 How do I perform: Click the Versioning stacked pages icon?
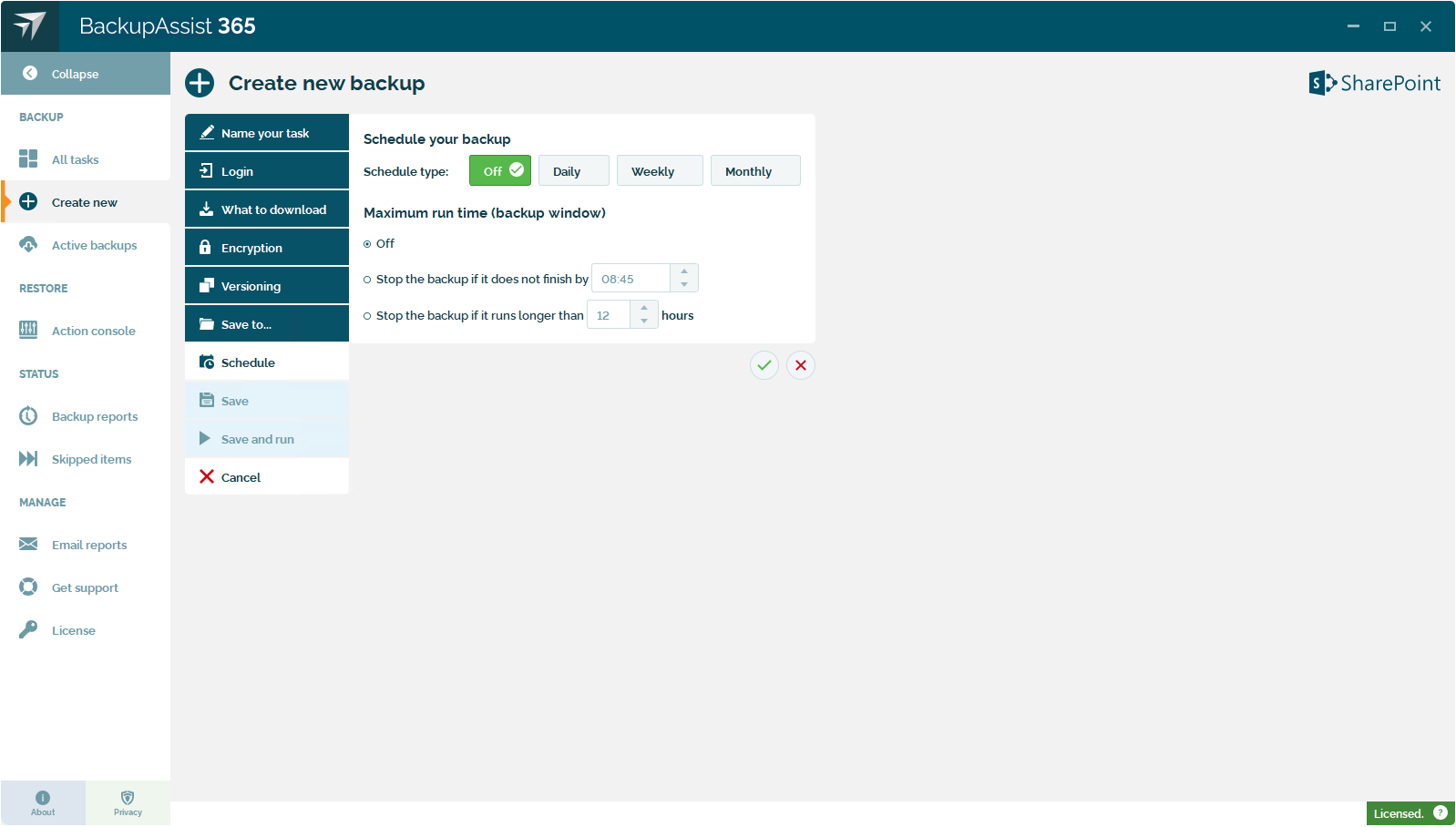coord(206,285)
